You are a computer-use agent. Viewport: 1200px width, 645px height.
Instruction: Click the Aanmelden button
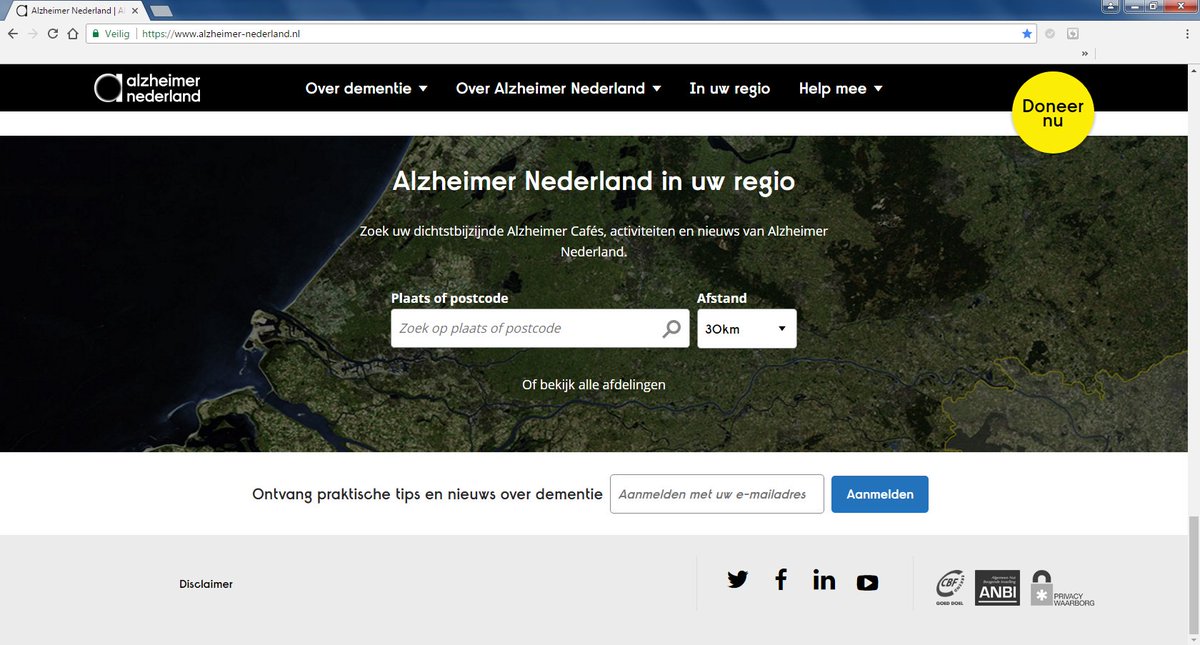click(880, 494)
